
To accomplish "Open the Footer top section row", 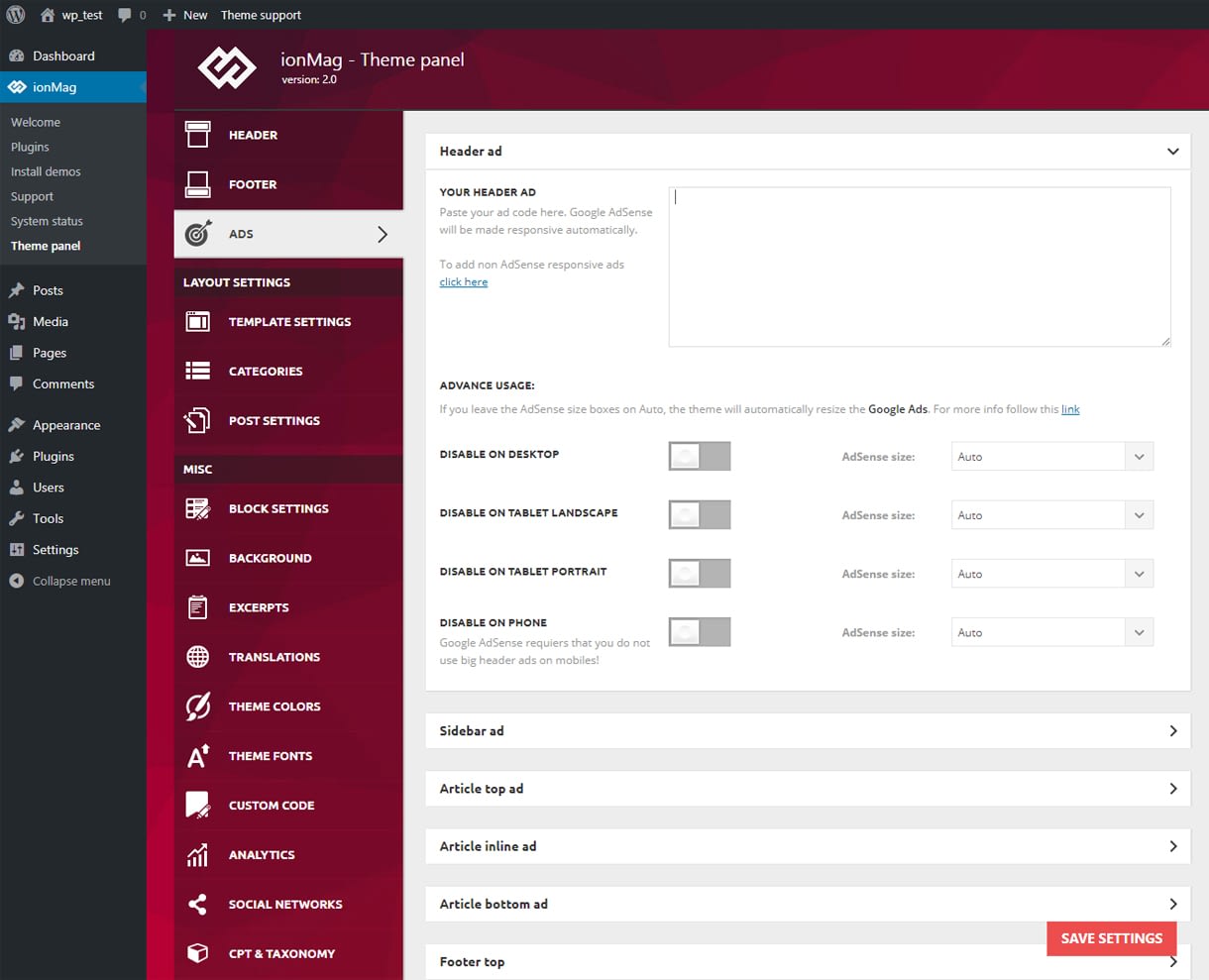I will 808,961.
